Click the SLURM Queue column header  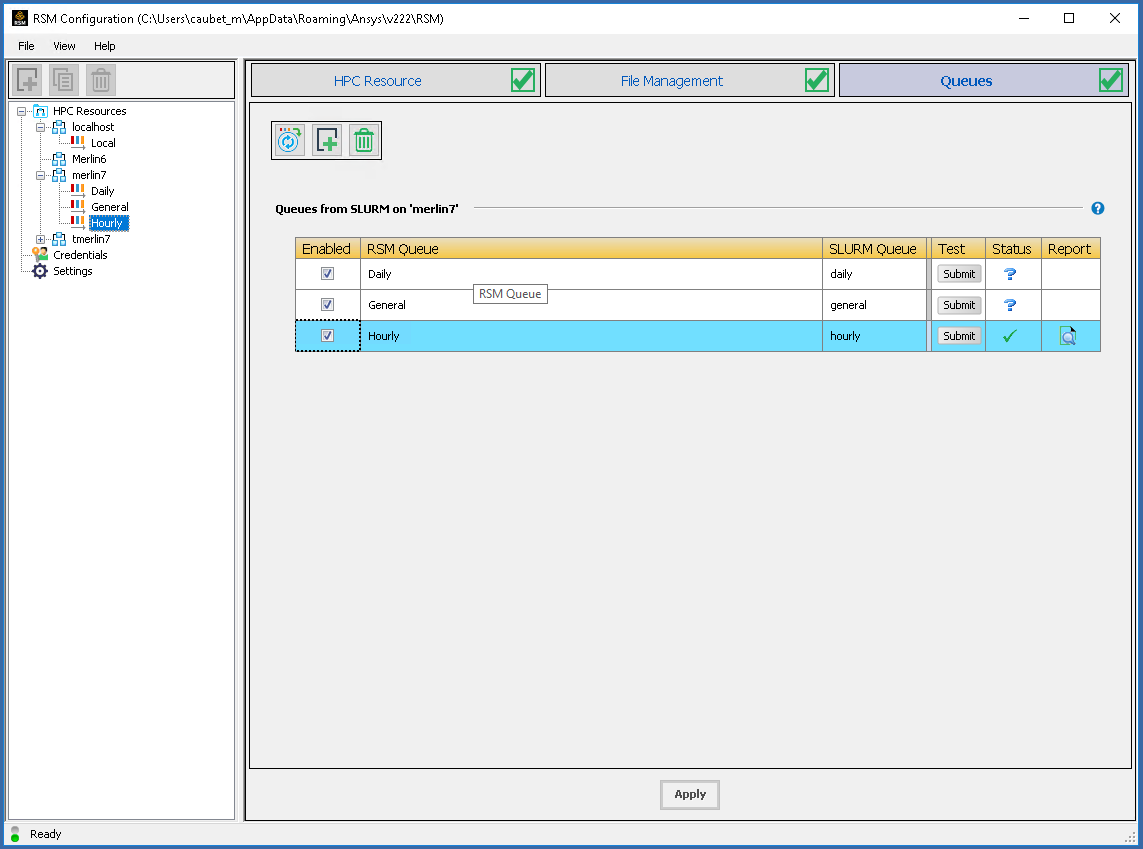873,249
